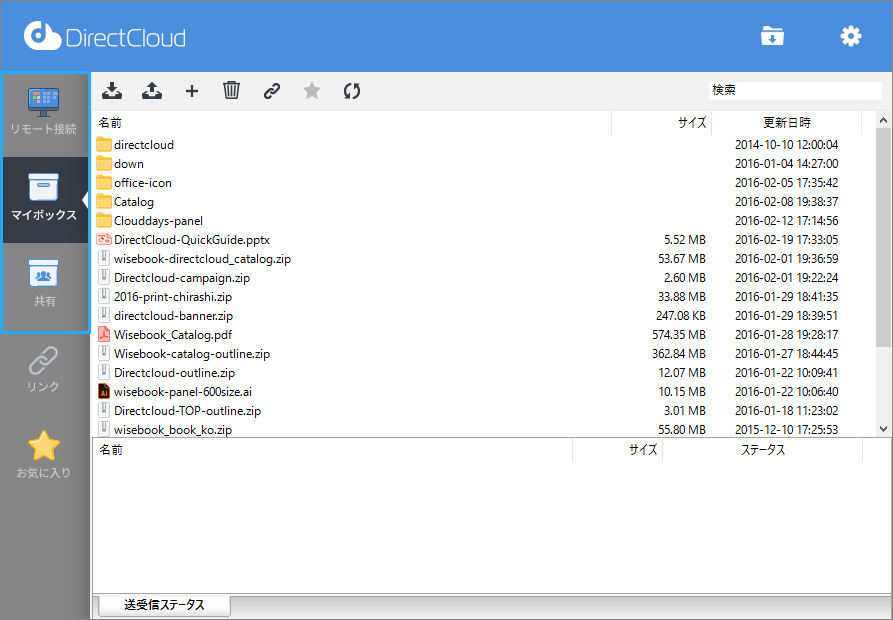Click the date 2015-12-10 17:25:53
This screenshot has width=893, height=620.
coord(787,430)
